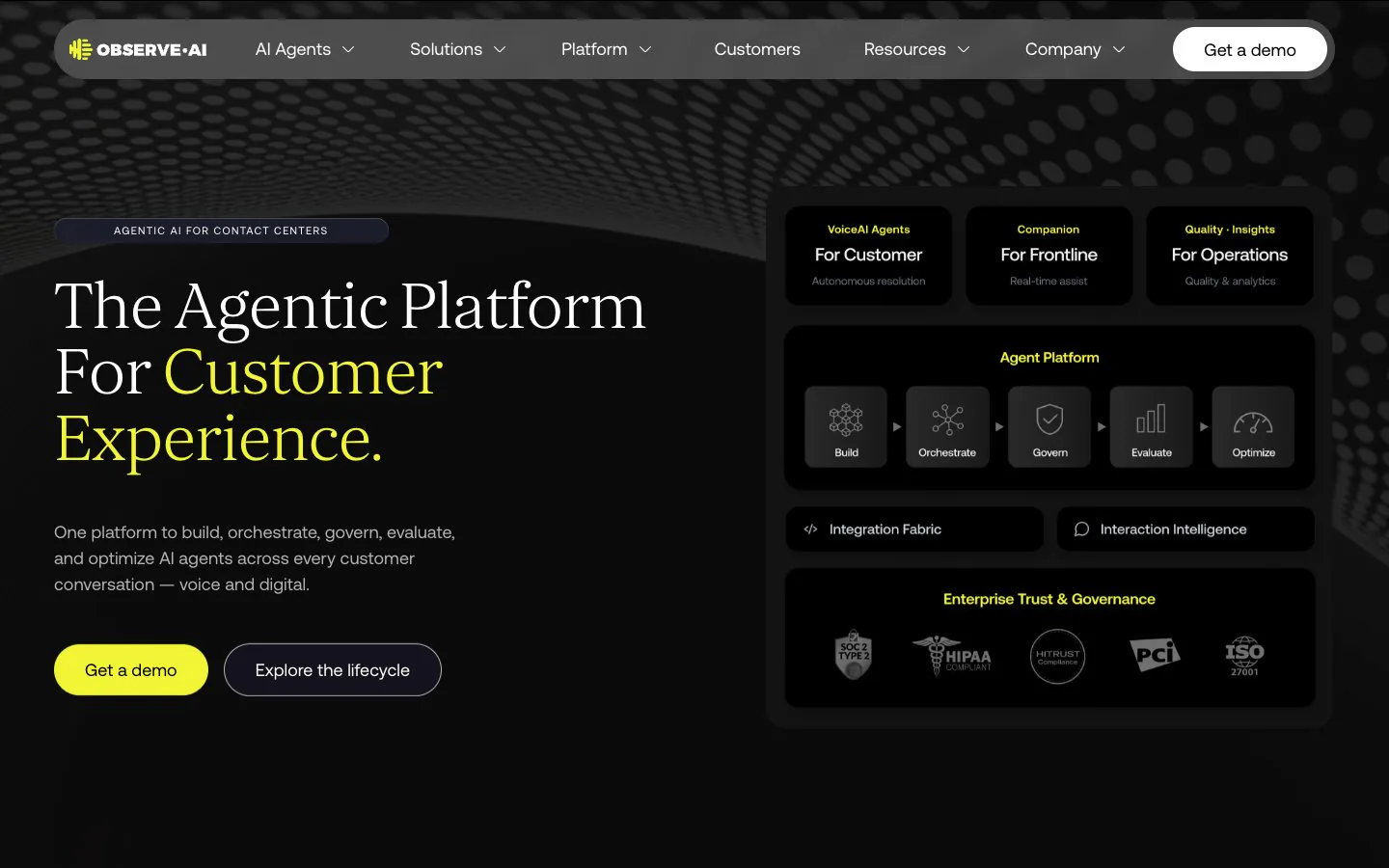Click Explore the lifecycle button

point(333,670)
